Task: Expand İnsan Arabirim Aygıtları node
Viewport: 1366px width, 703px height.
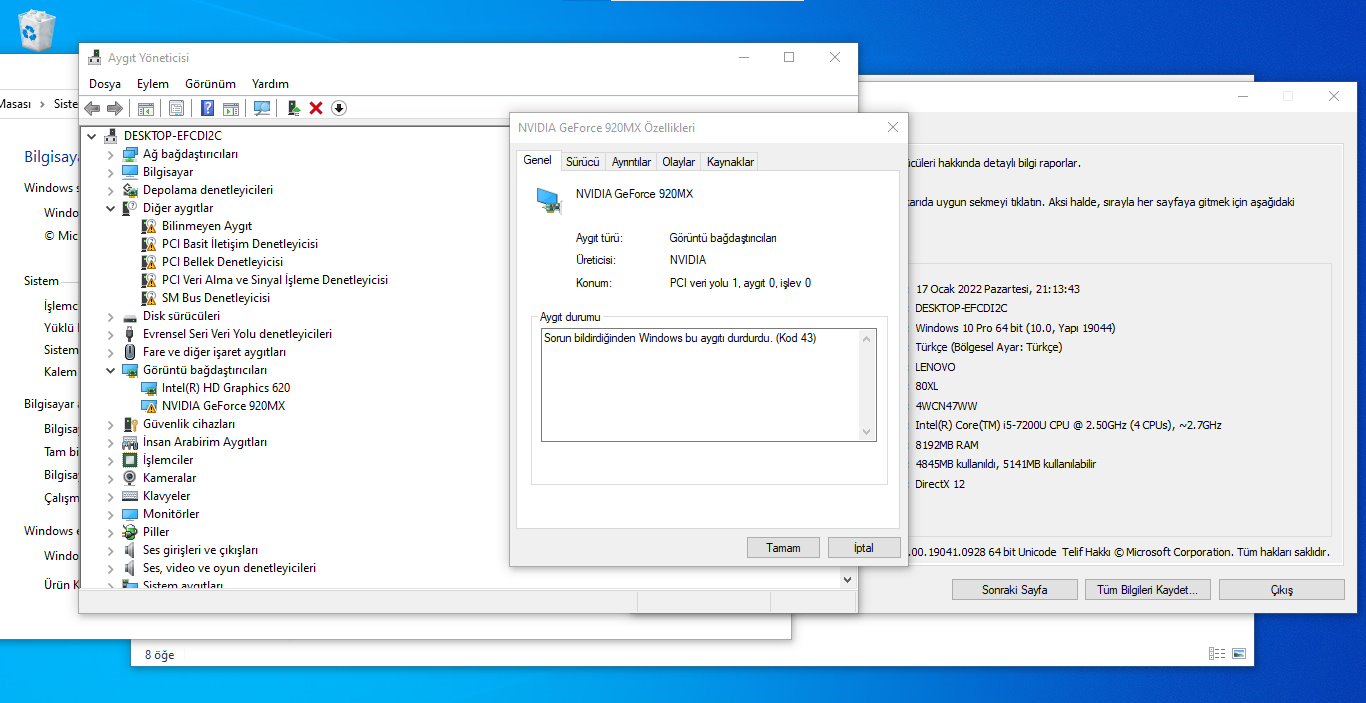Action: coord(110,442)
